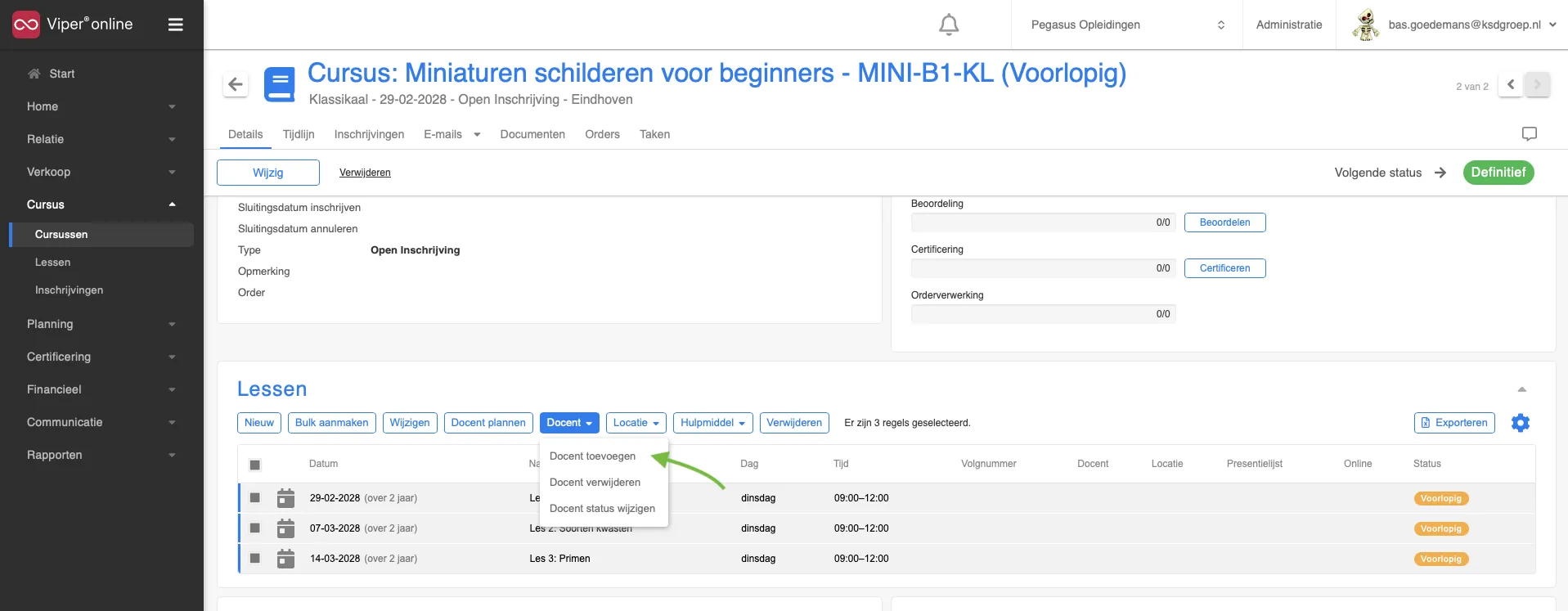Choose Docent status wijzigen from menu
The height and width of the screenshot is (611, 1568).
pos(602,509)
